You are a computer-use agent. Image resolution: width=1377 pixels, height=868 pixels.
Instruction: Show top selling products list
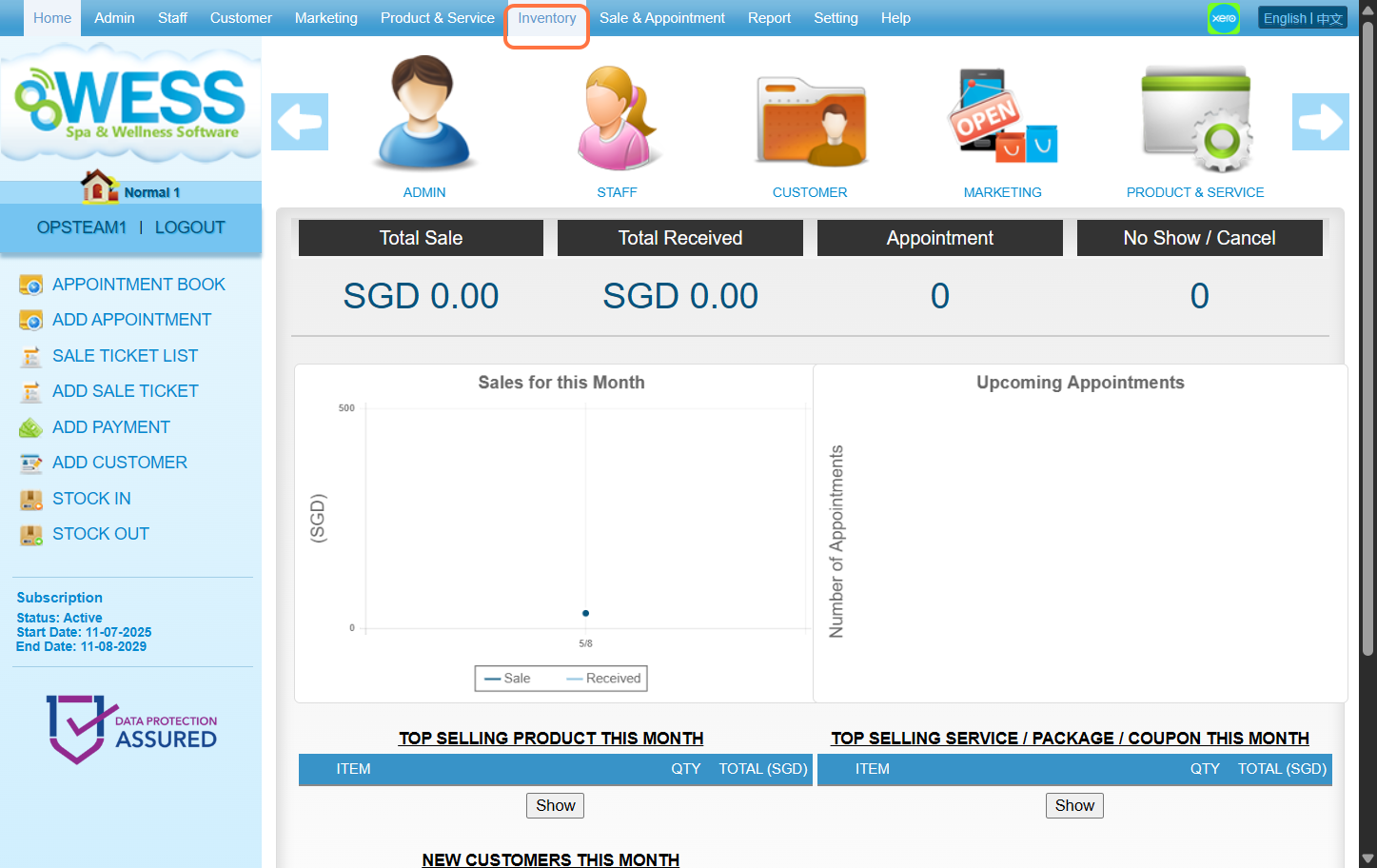[x=555, y=805]
